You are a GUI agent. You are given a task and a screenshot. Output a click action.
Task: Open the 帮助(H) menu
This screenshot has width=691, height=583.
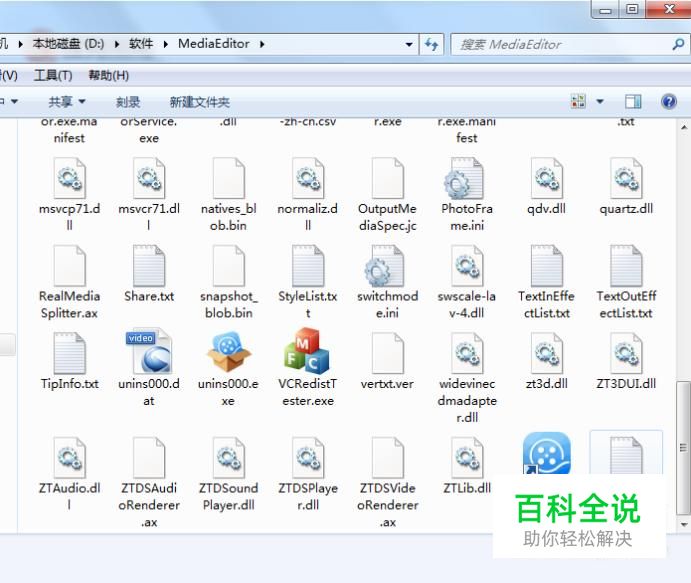pos(108,76)
